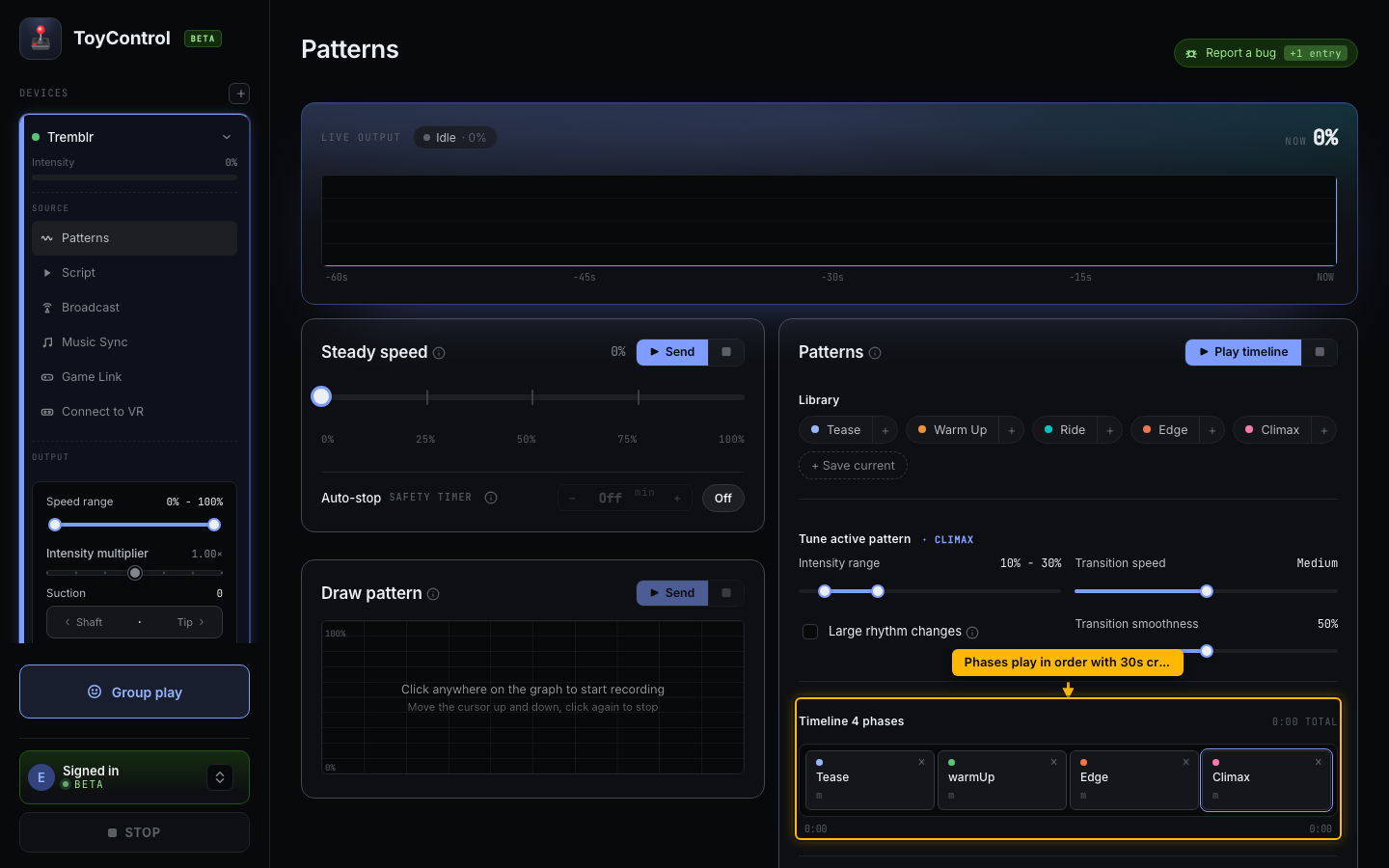Open Large rhythm changes info icon
The width and height of the screenshot is (1389, 868).
pos(972,633)
